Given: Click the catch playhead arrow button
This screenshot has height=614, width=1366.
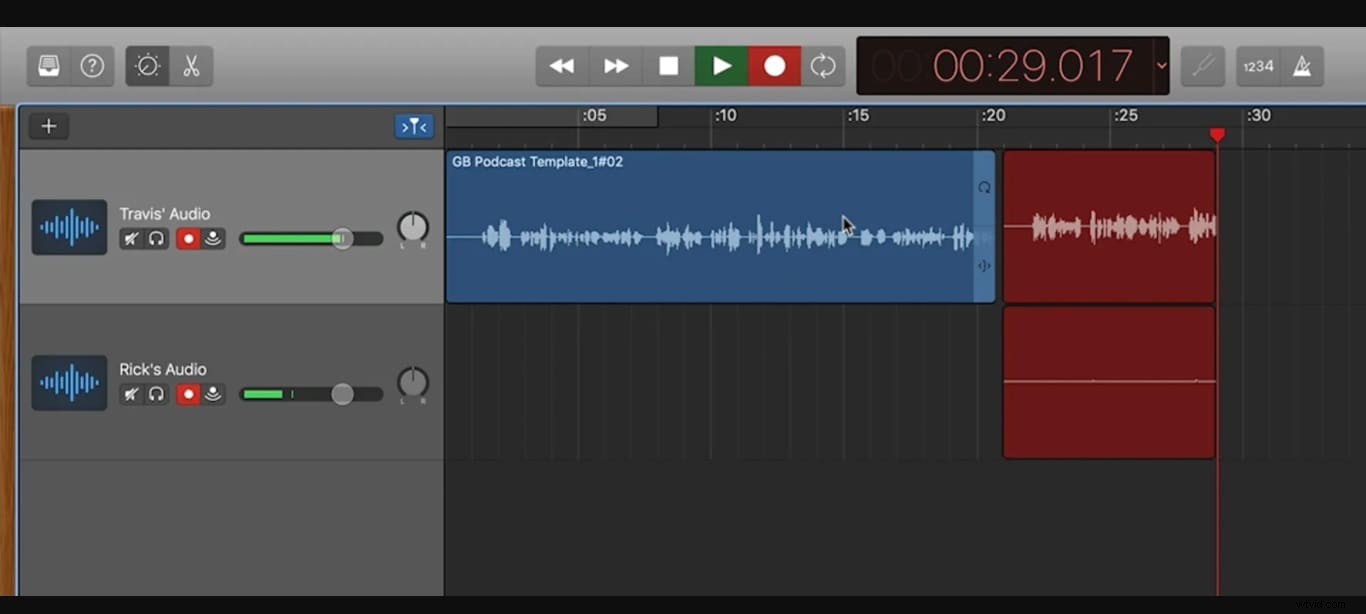Looking at the screenshot, I should (x=413, y=126).
